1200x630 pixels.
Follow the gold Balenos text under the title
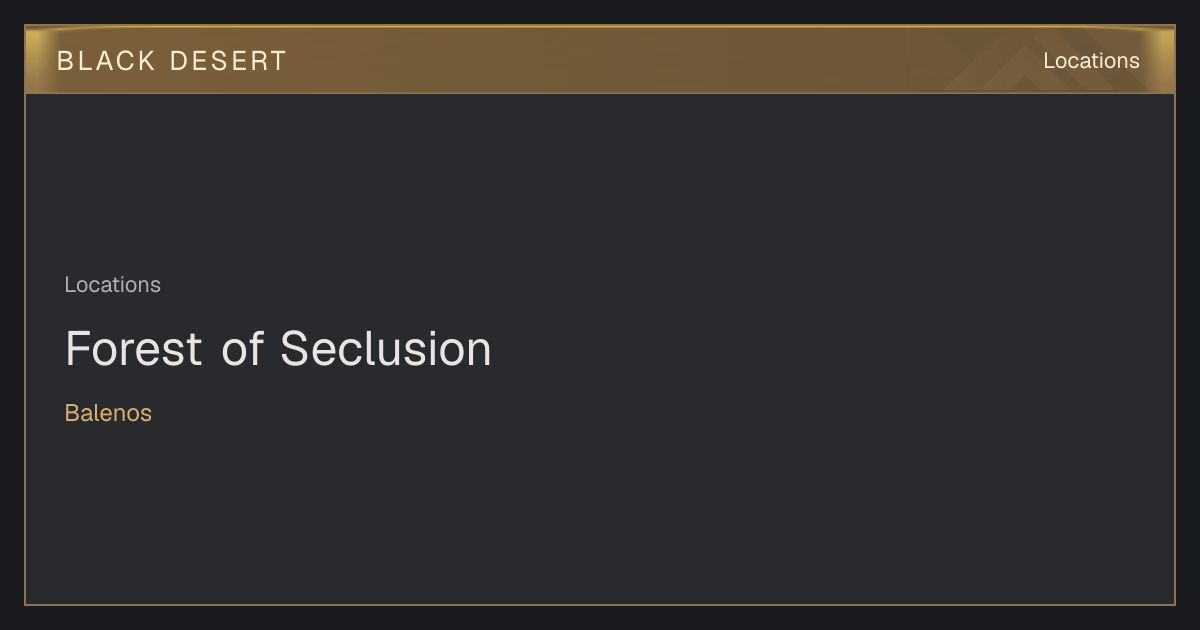click(108, 413)
